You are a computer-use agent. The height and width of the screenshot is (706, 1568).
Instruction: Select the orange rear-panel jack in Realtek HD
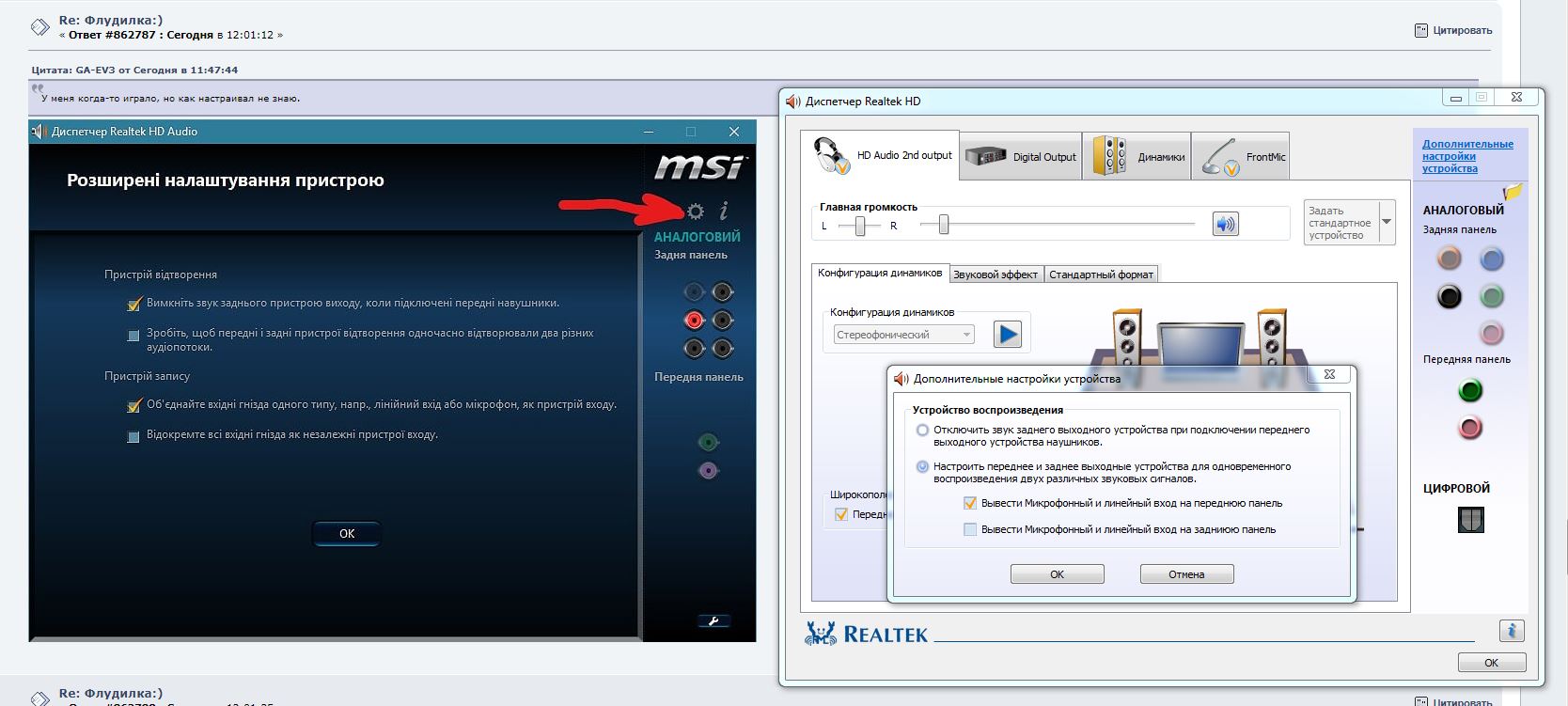click(x=1450, y=259)
